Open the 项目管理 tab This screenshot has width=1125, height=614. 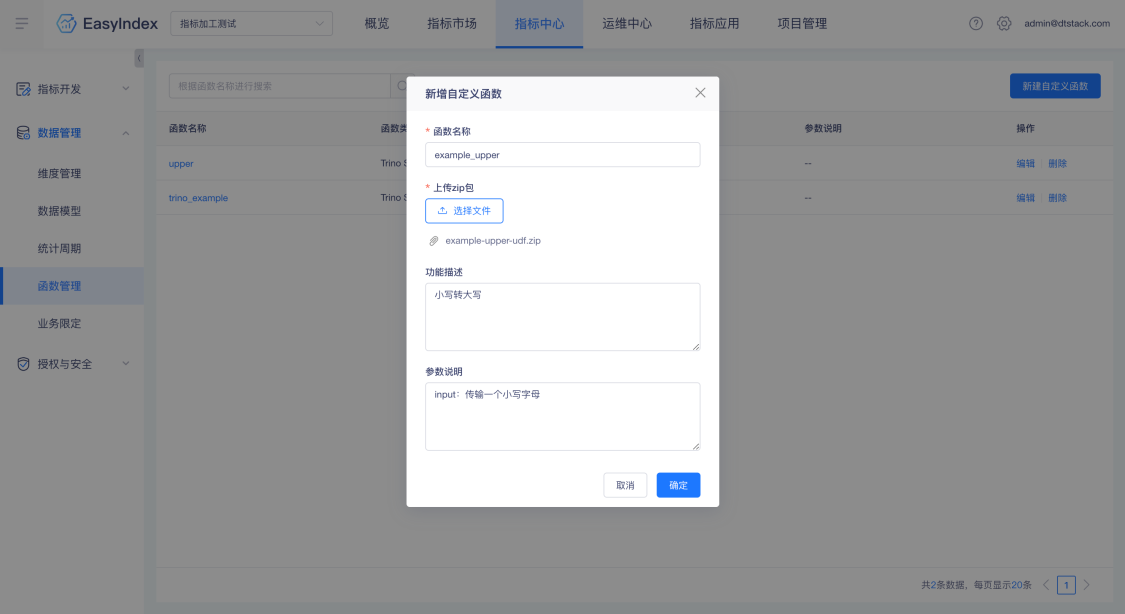pyautogui.click(x=802, y=24)
